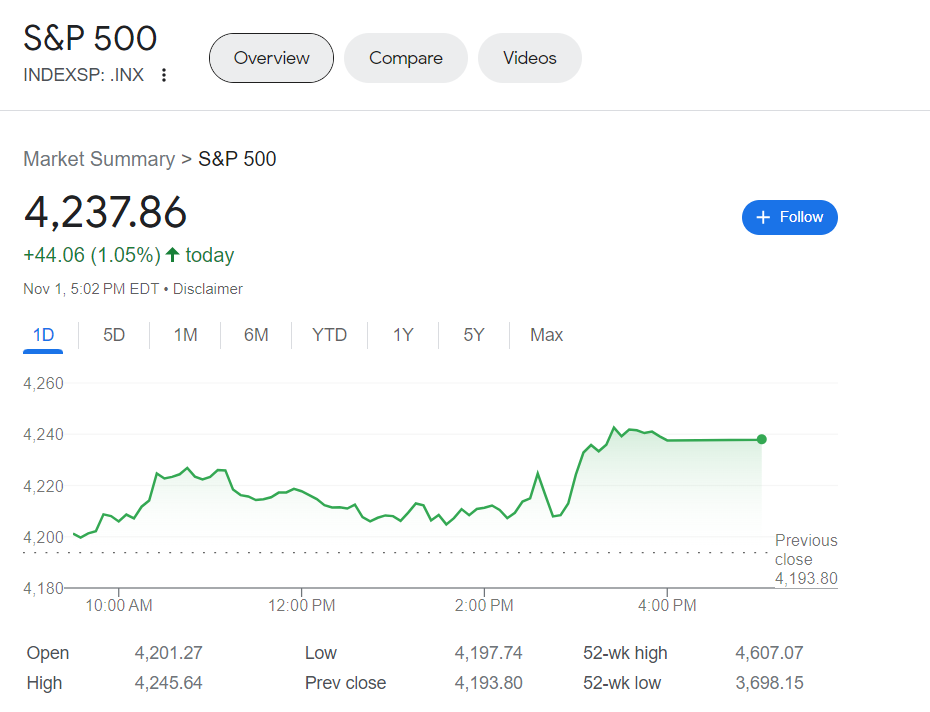Image resolution: width=930 pixels, height=712 pixels.
Task: Click the 52-wk high value 4,607.07
Action: (769, 653)
